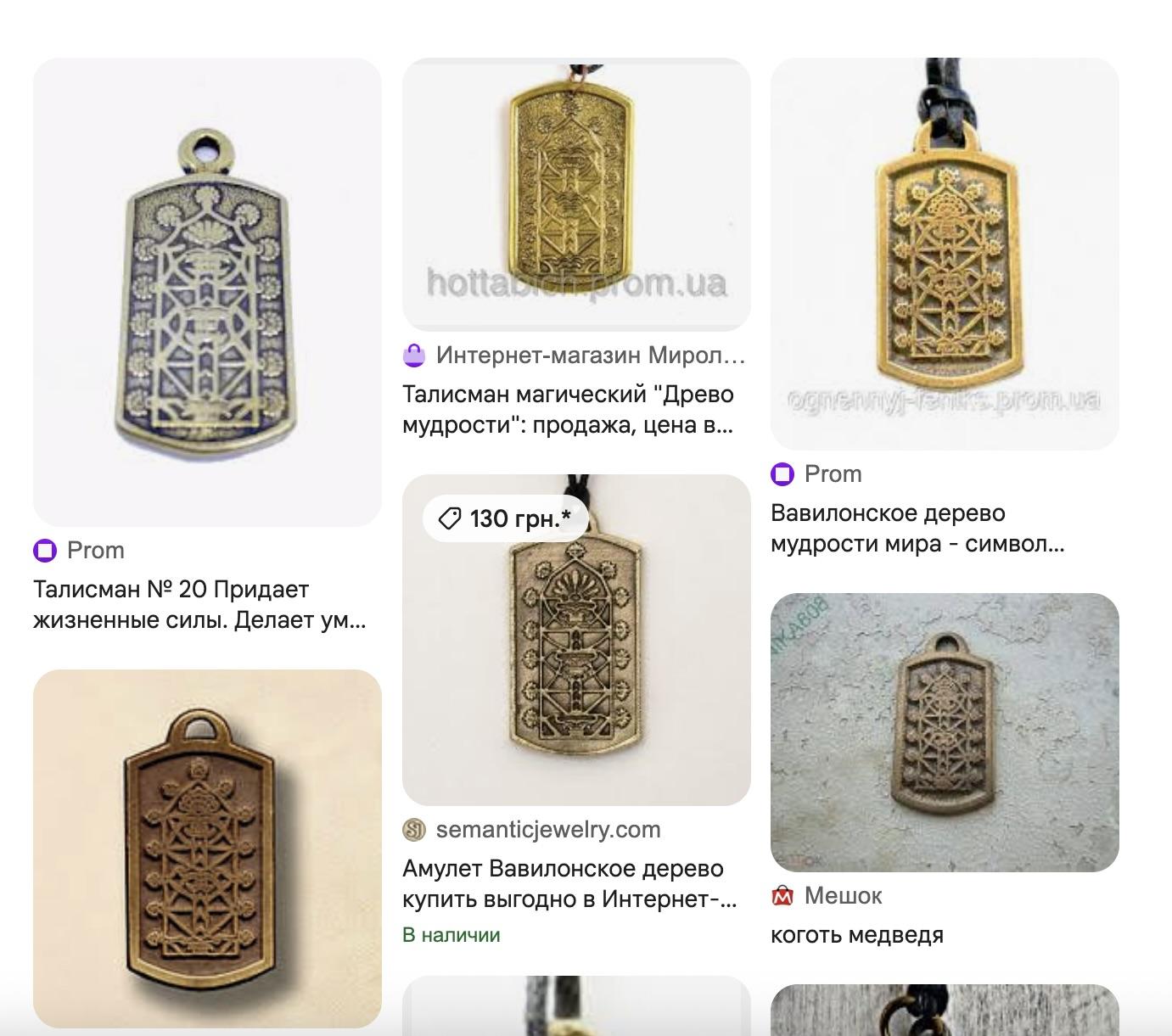Click the semanticjewelry.com site favicon
This screenshot has height=1036, width=1172.
pyautogui.click(x=413, y=829)
